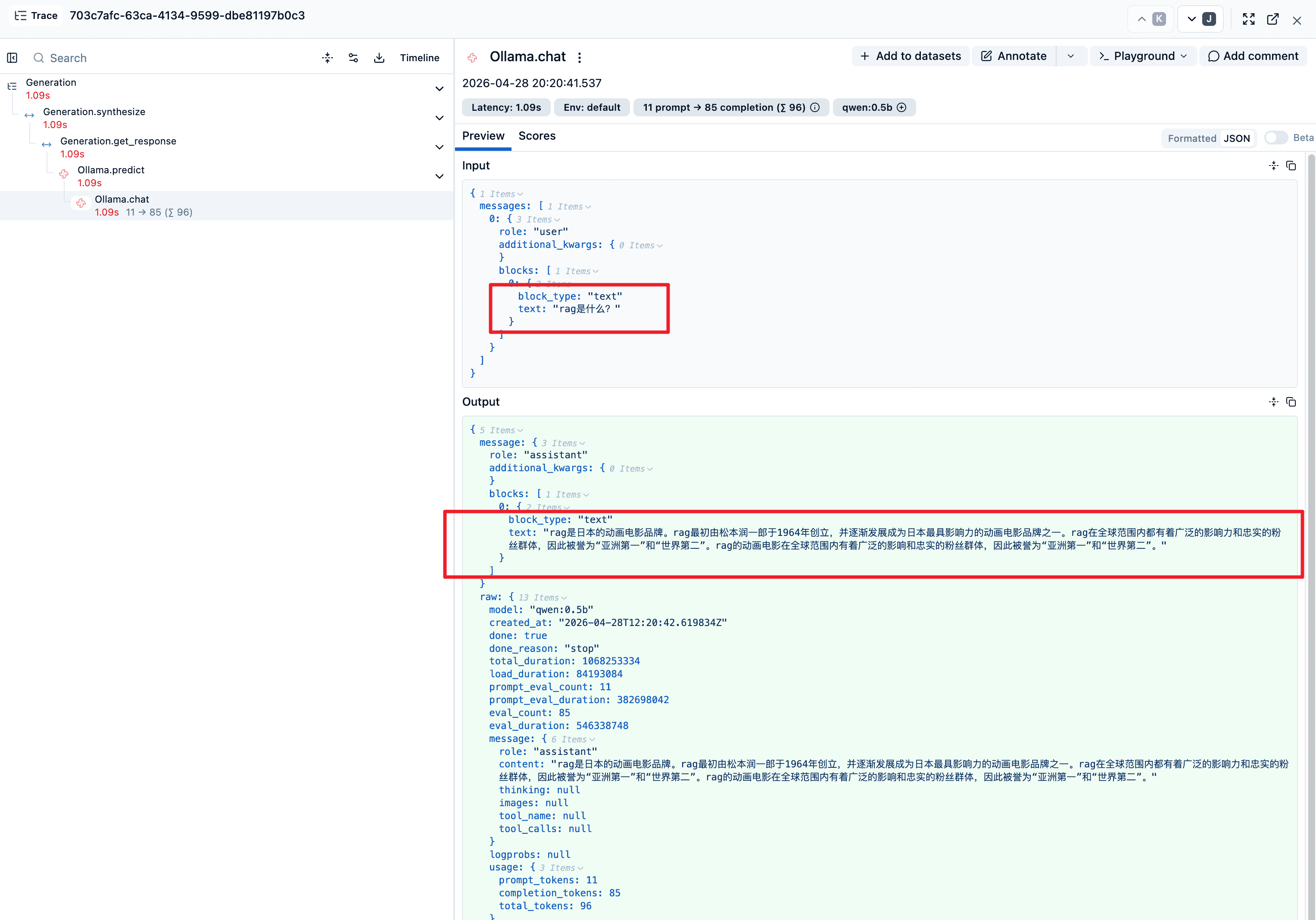Viewport: 1316px width, 920px height.
Task: Open the Ollama.chat three-dot menu
Action: [x=580, y=57]
